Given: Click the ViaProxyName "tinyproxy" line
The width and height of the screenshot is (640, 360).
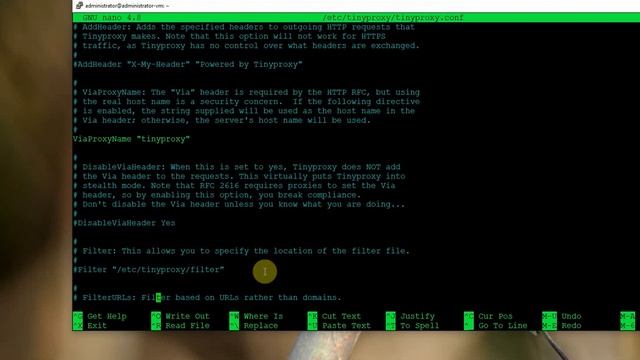Looking at the screenshot, I should pos(131,139).
